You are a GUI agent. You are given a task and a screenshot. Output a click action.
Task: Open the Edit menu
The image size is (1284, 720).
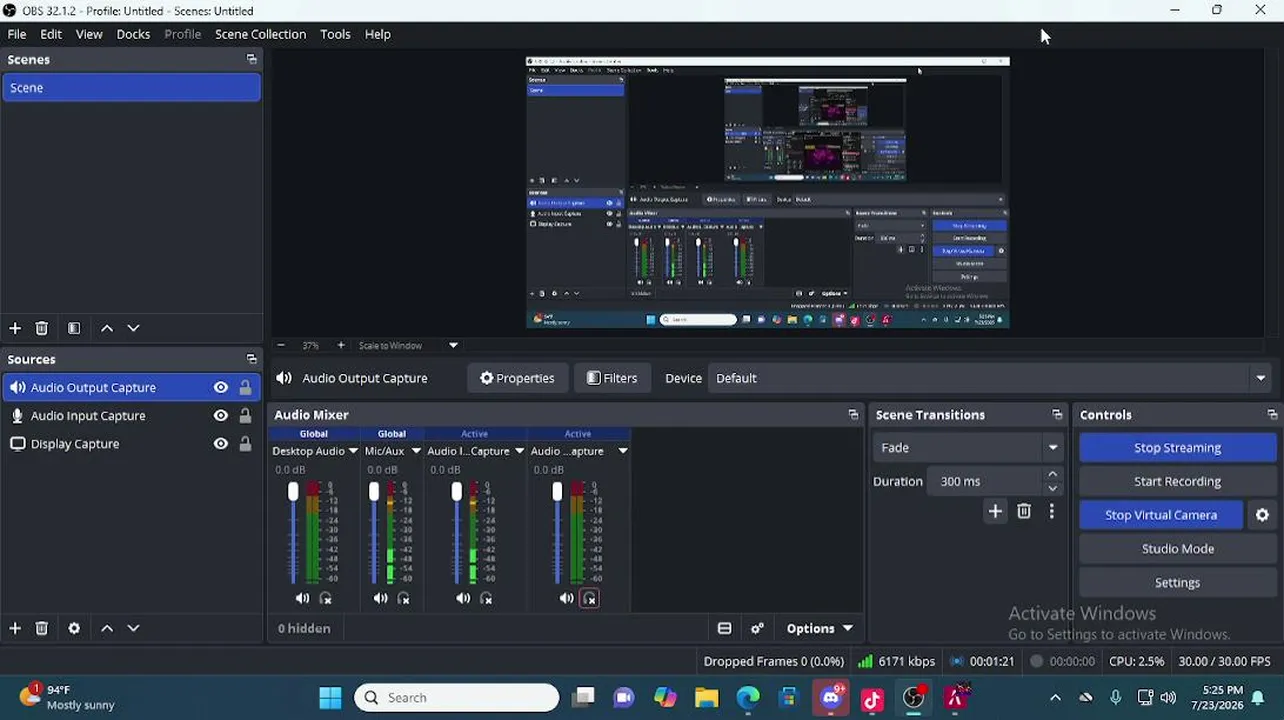coord(51,34)
